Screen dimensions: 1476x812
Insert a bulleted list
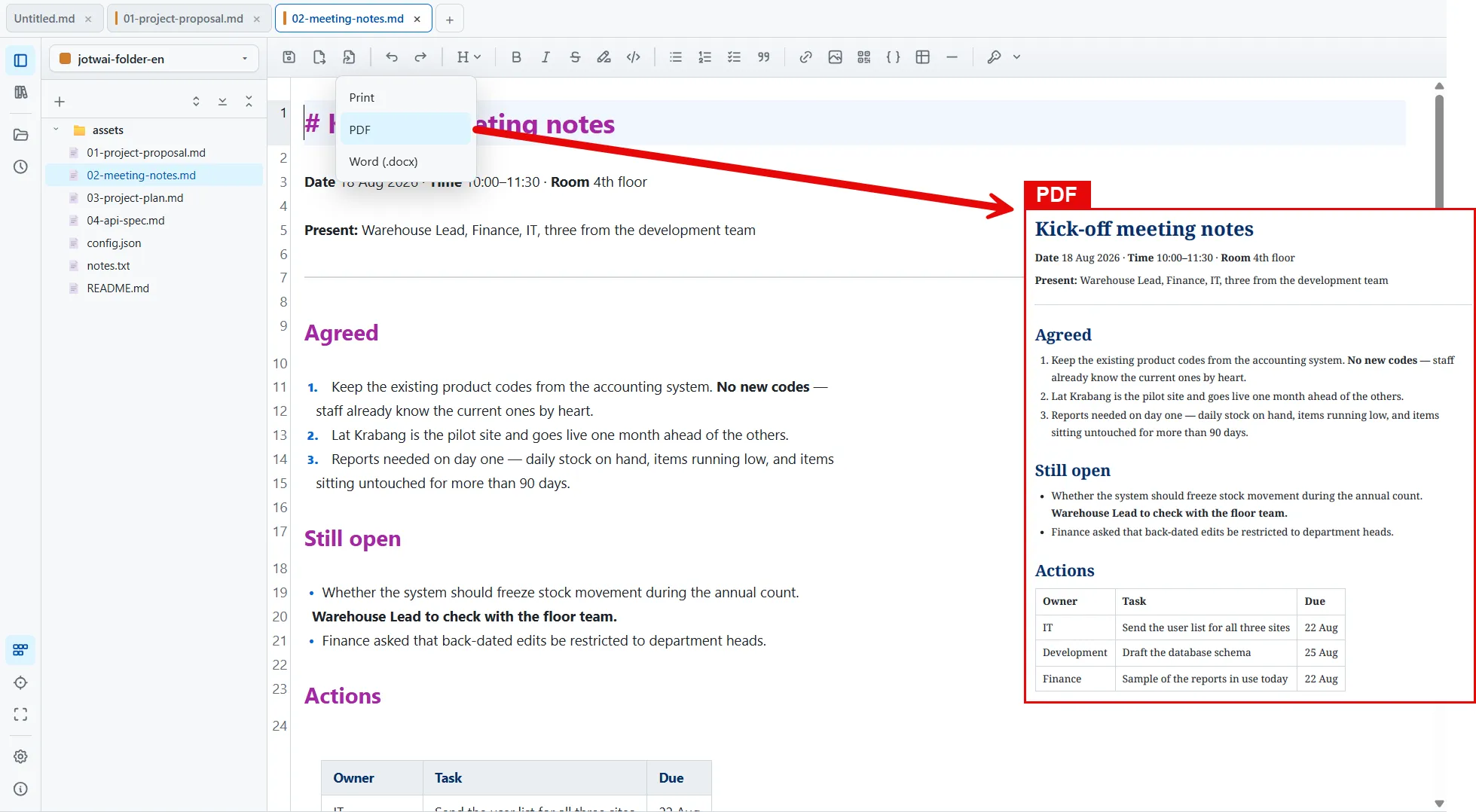(676, 57)
